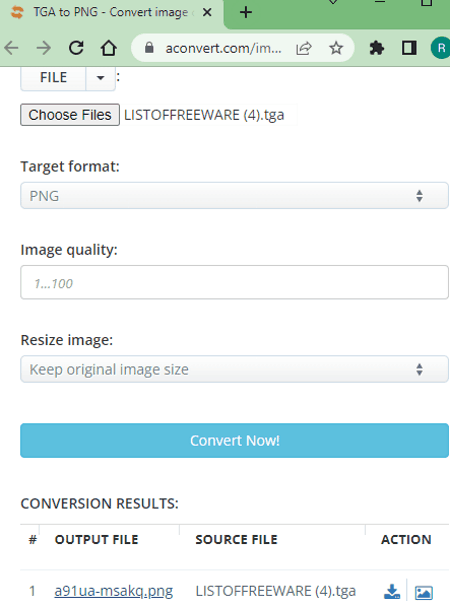This screenshot has height=607, width=450.
Task: Select the TGA to PNG browser tab
Action: click(x=112, y=13)
